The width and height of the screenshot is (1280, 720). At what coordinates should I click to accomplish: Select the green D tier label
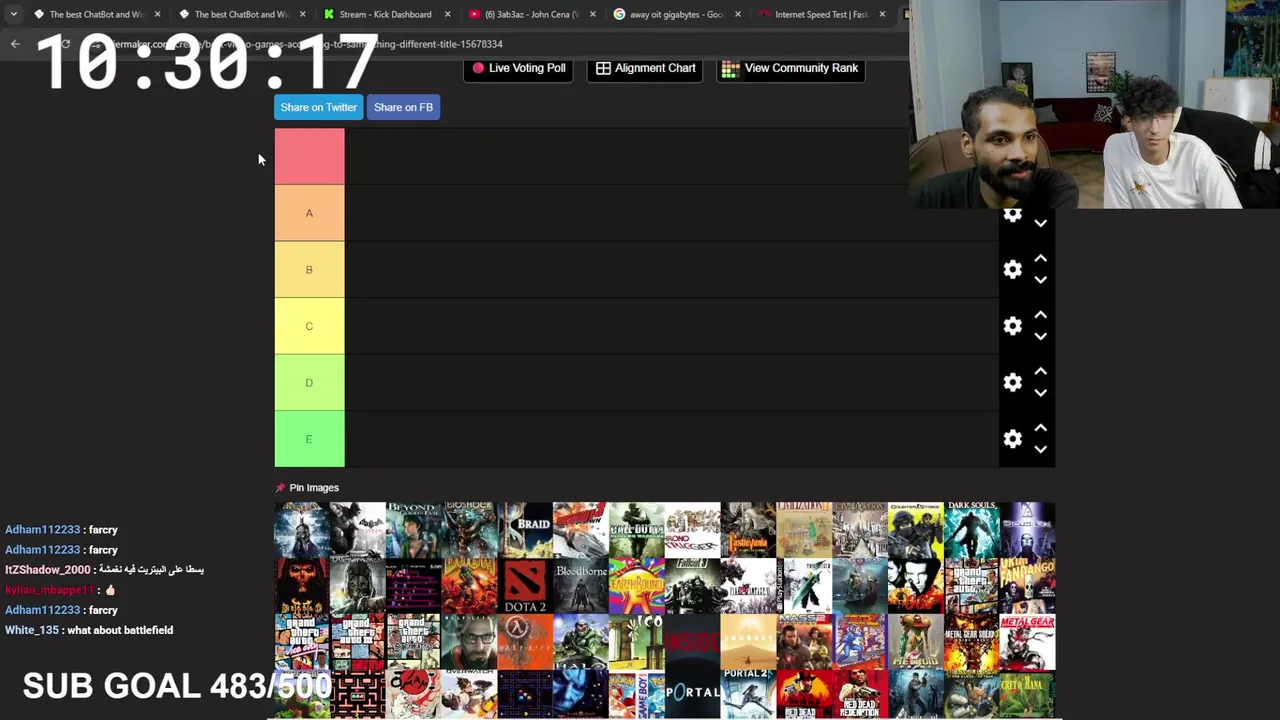coord(310,382)
